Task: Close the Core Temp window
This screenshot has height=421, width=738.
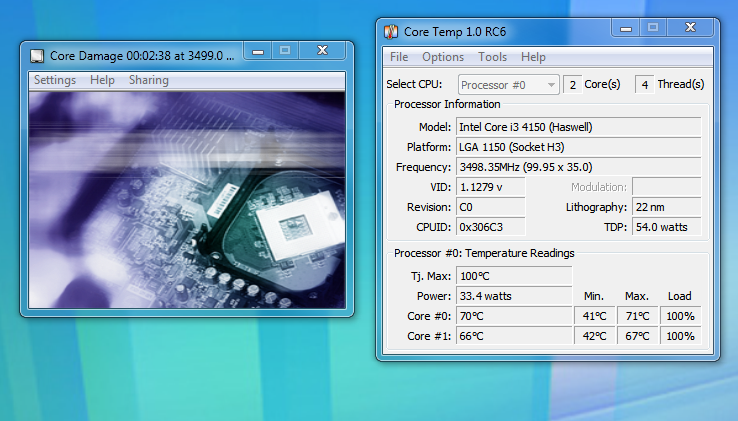Action: 690,27
